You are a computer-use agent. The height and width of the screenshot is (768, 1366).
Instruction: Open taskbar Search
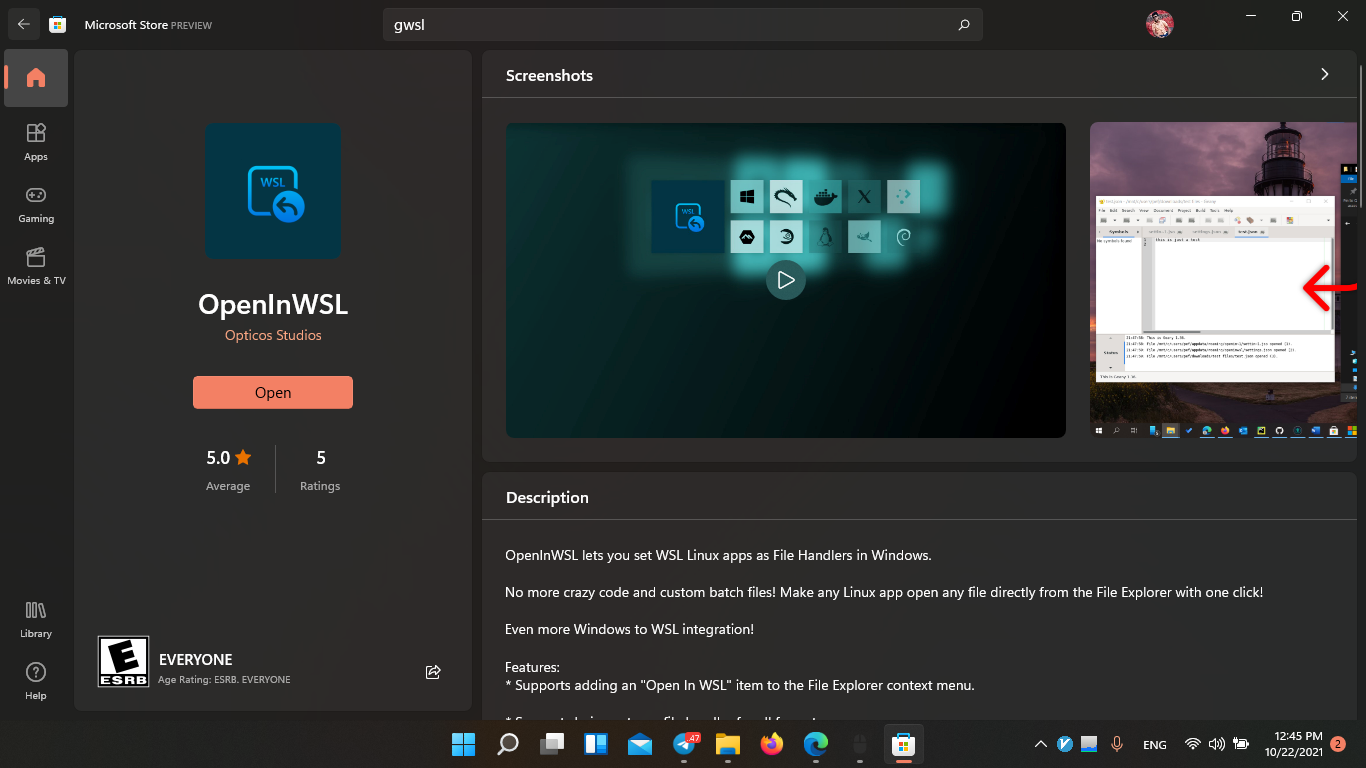pos(508,744)
